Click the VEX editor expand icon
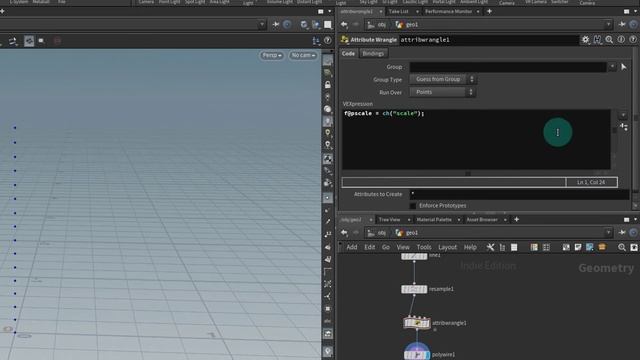The height and width of the screenshot is (360, 640). coord(624,127)
